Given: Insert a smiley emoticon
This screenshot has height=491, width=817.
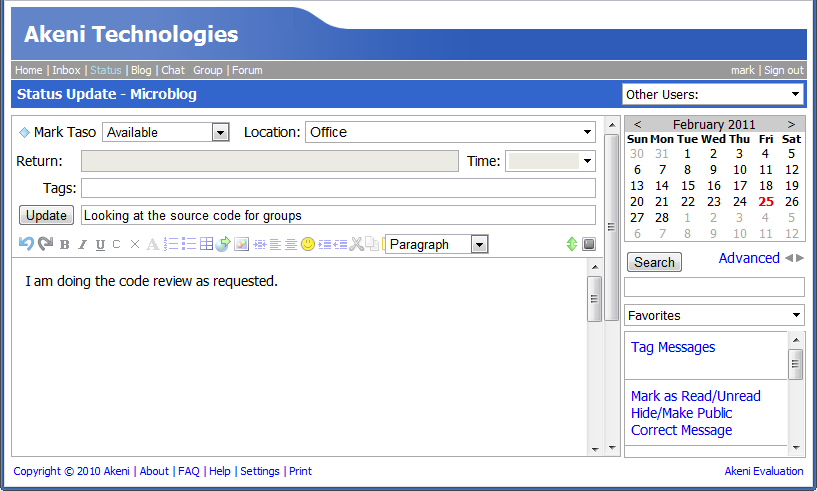Looking at the screenshot, I should [308, 244].
